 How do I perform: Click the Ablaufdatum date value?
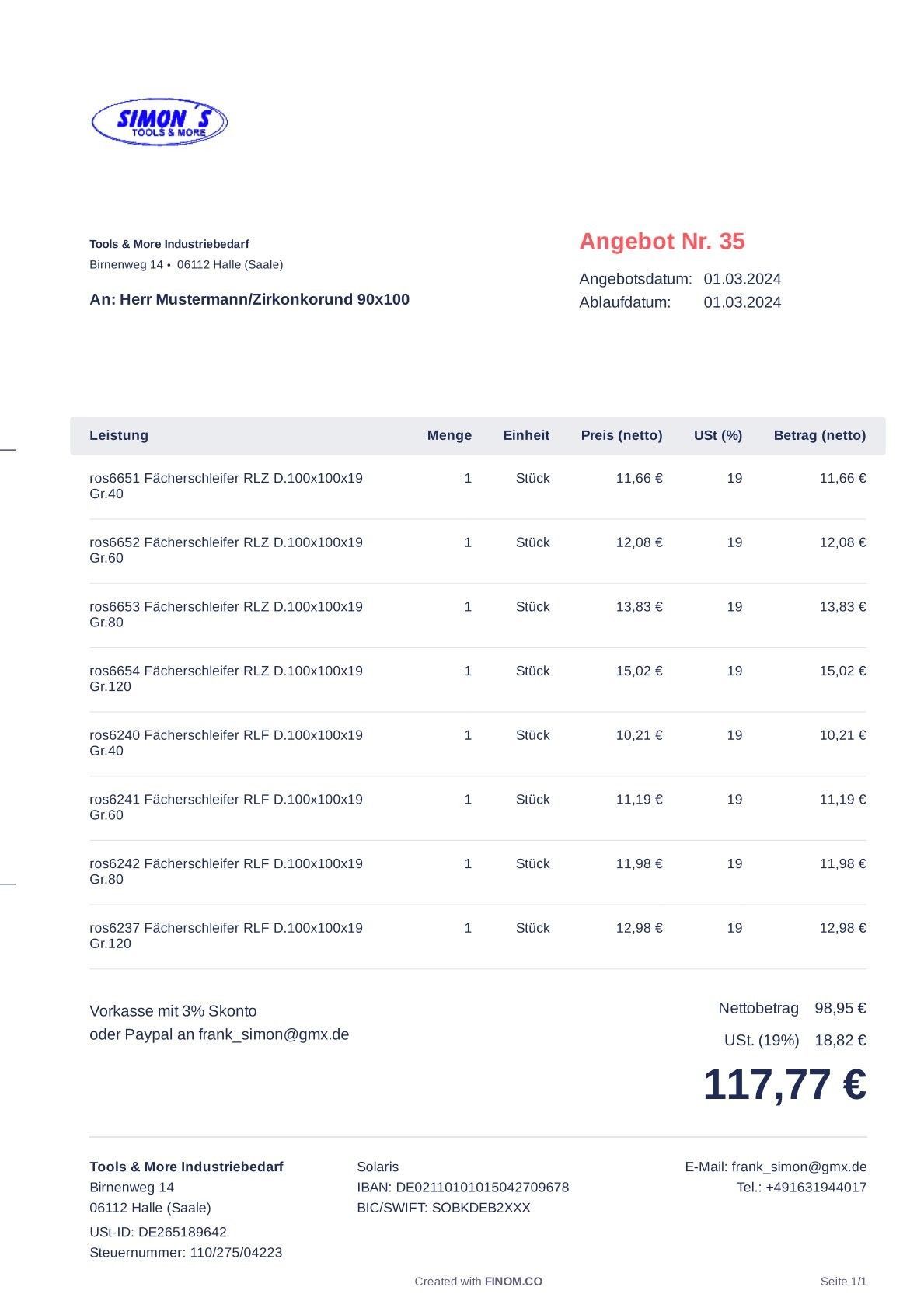[742, 302]
